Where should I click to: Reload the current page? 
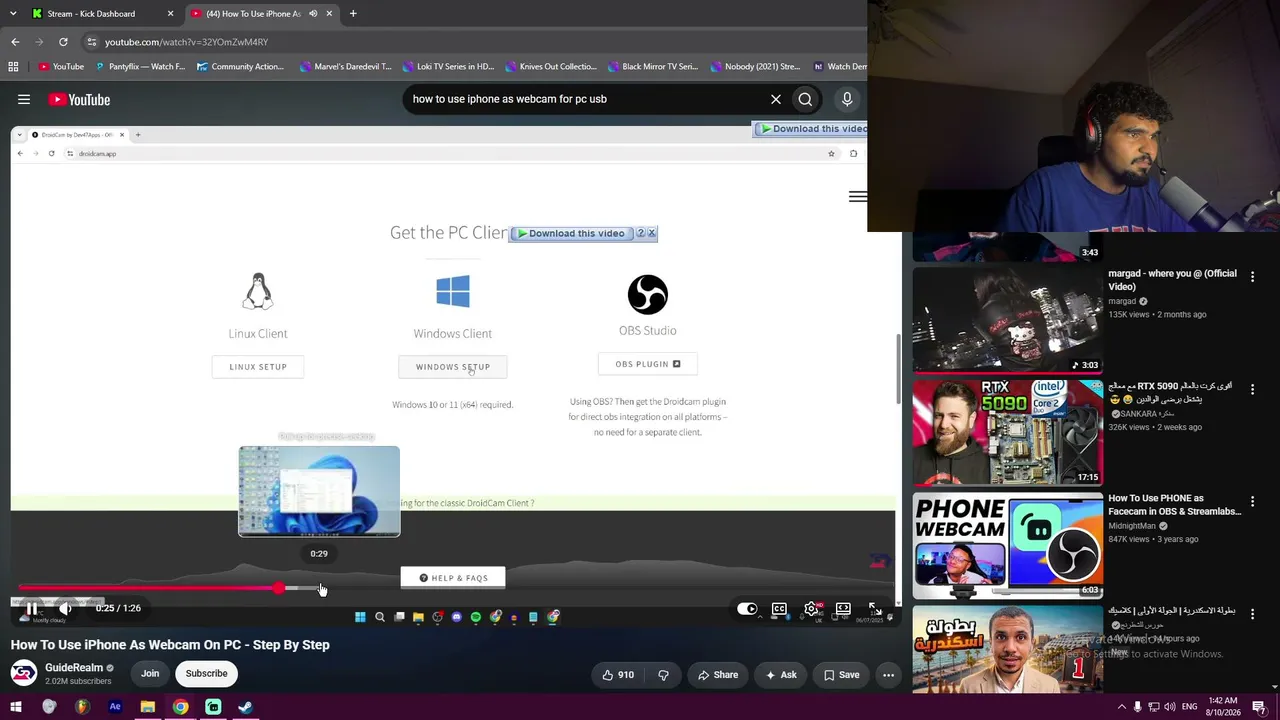[x=63, y=42]
